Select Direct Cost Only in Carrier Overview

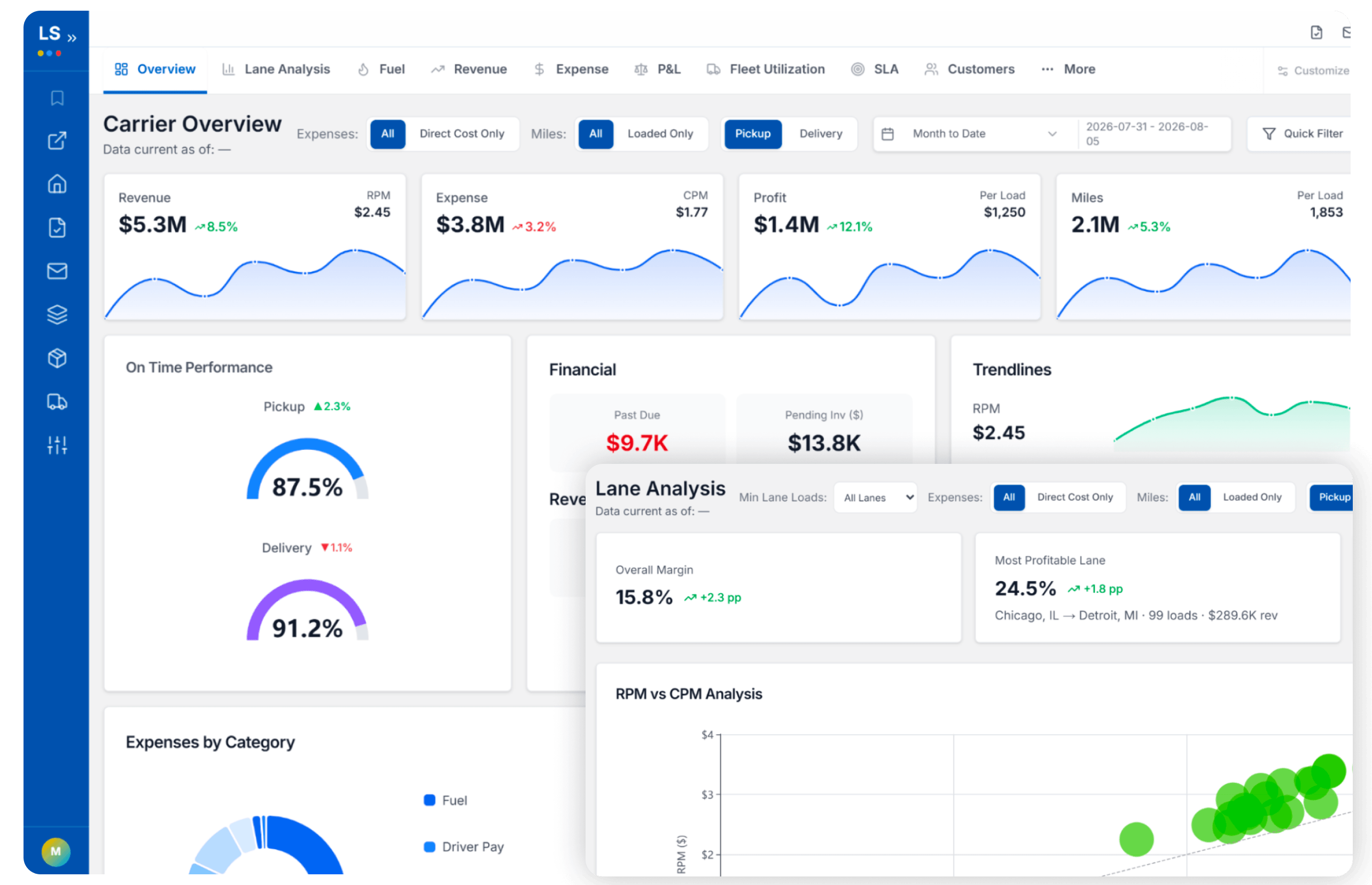pos(462,134)
